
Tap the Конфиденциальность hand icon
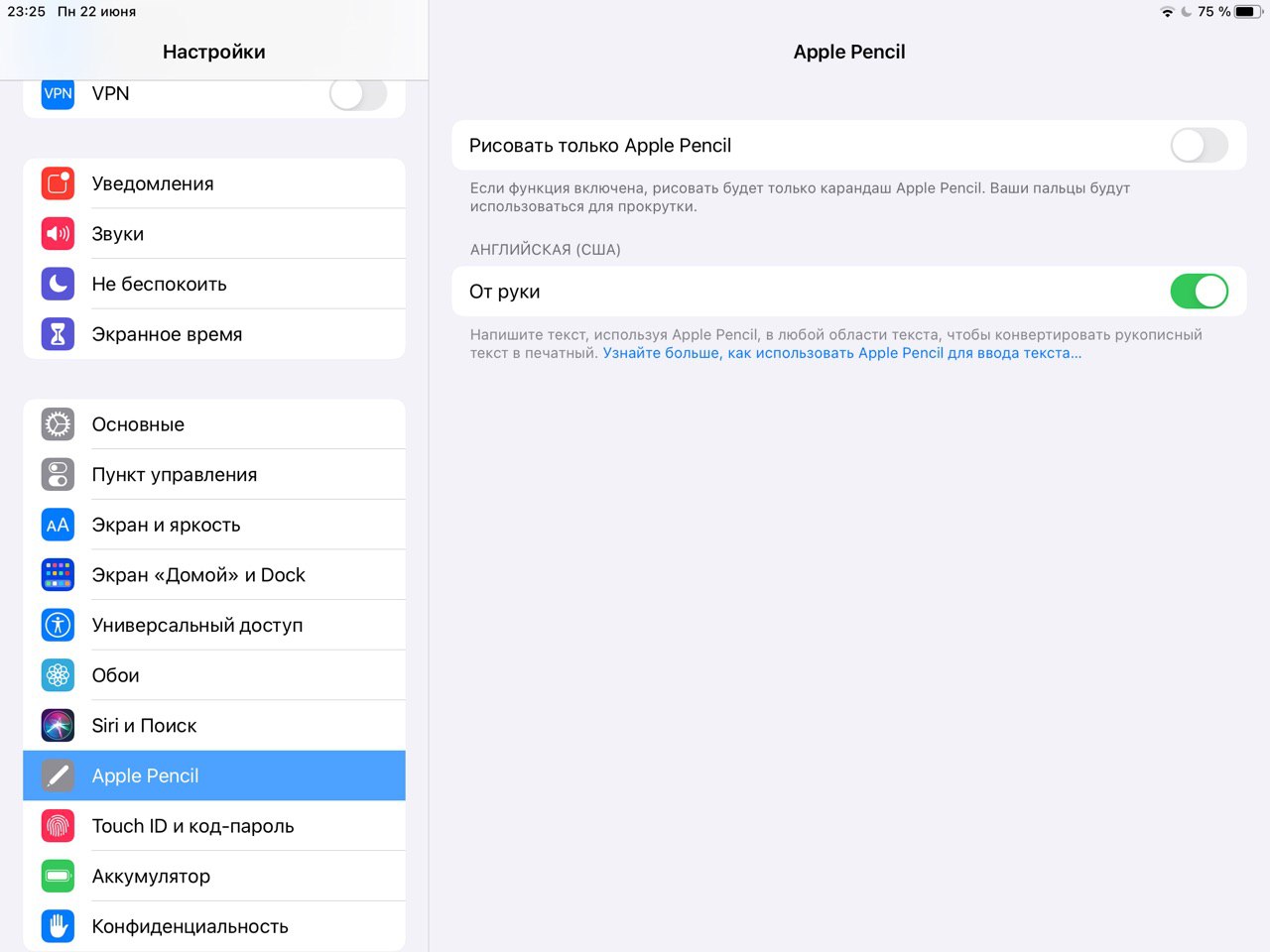[58, 926]
